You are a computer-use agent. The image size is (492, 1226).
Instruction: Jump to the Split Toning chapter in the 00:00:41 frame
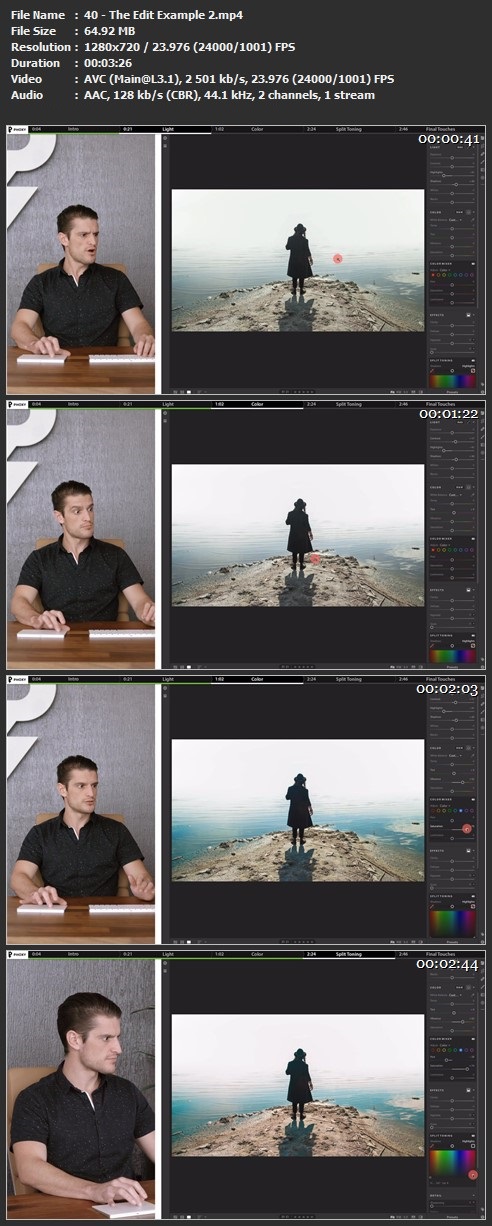349,129
